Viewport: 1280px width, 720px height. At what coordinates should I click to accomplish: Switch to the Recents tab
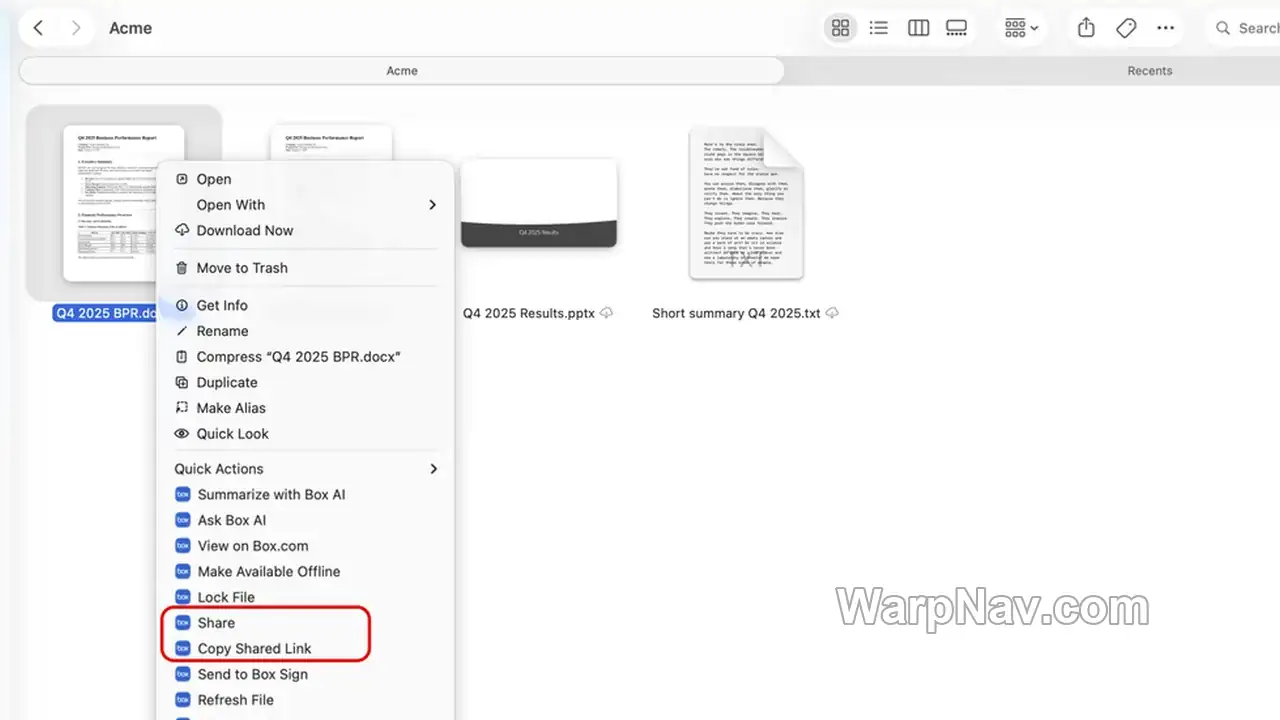click(x=1149, y=71)
